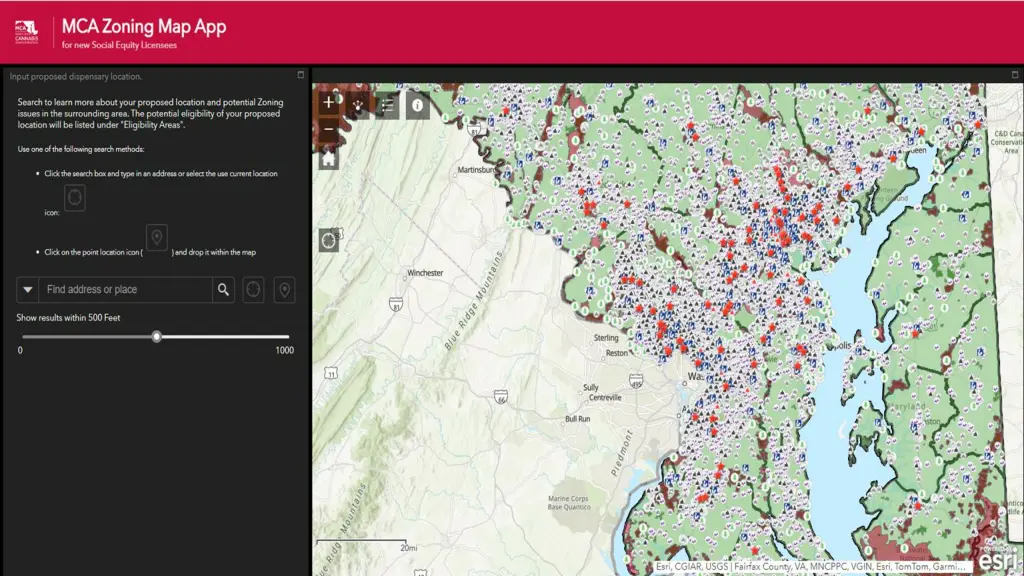Click the "Marine Corps Base Quantico" map label
This screenshot has height=576, width=1024.
pos(569,503)
